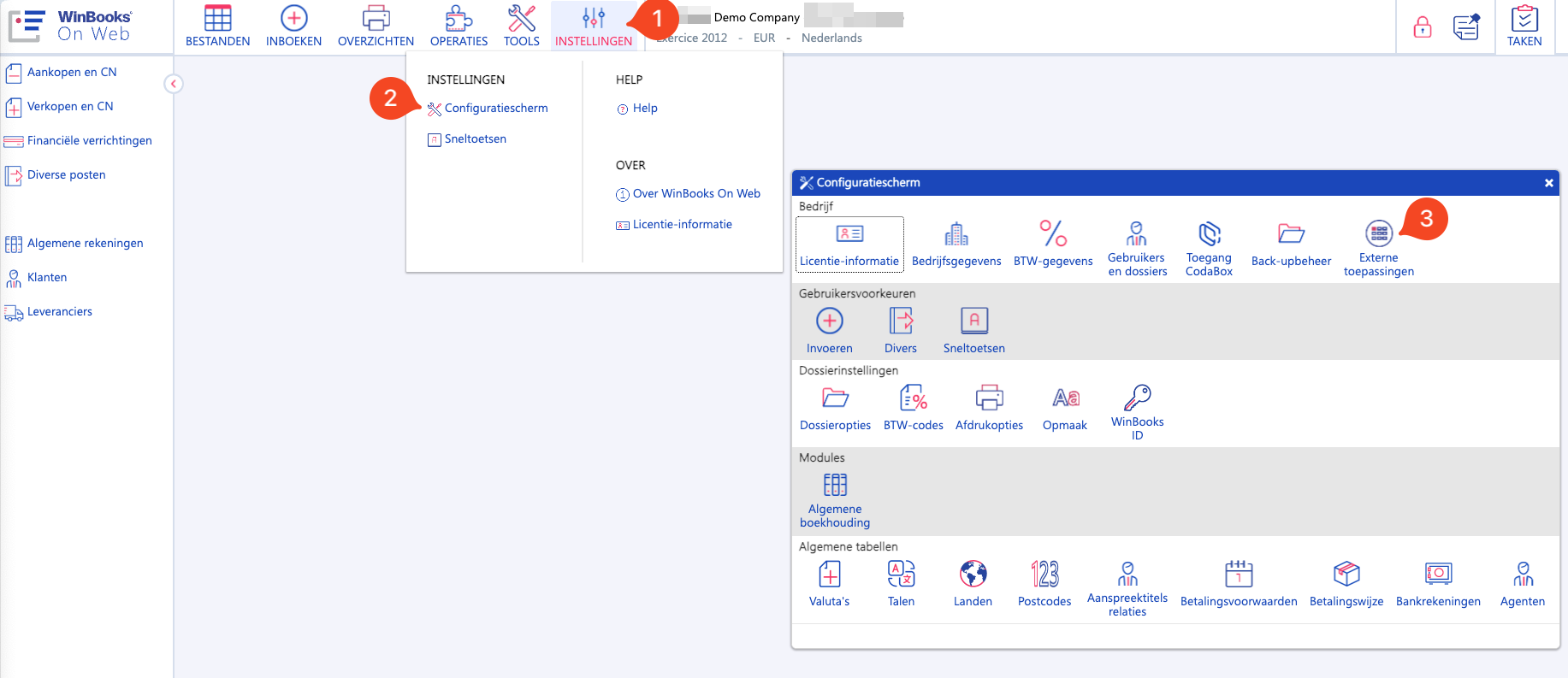Open Bankrekeningen icon
This screenshot has height=678, width=1568.
(1438, 584)
